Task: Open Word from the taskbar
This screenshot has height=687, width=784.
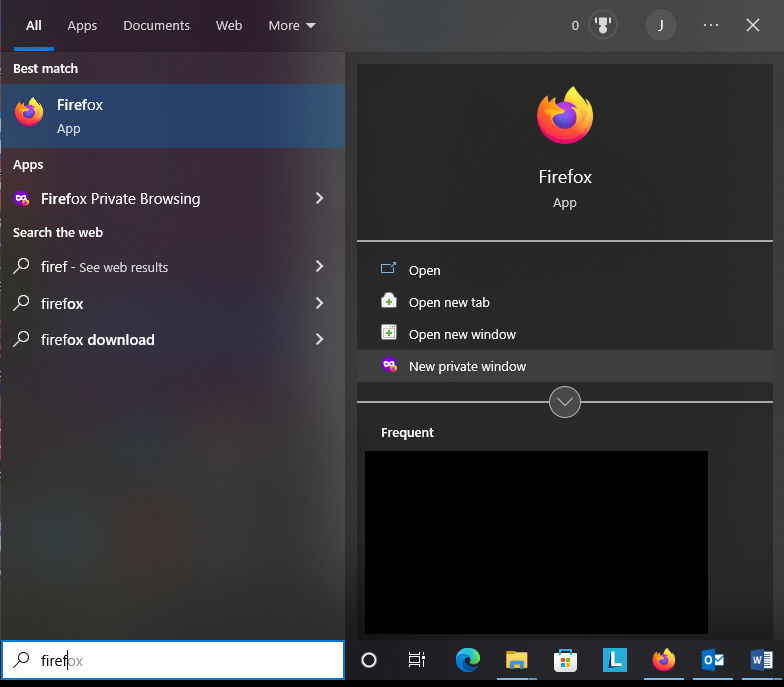Action: [762, 660]
